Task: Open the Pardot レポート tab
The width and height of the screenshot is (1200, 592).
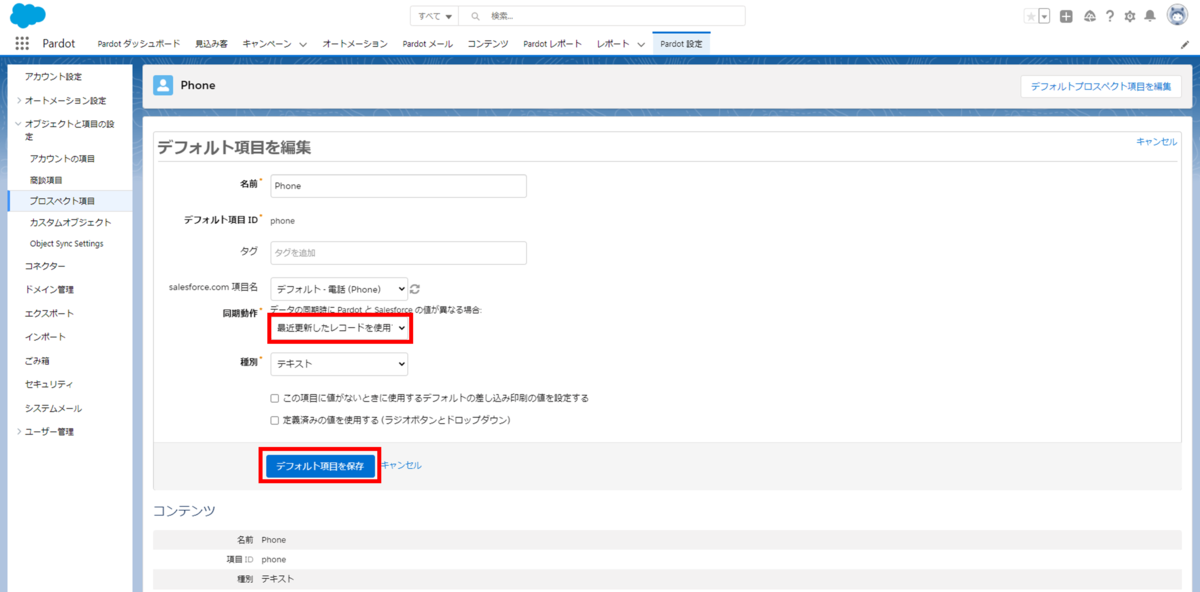Action: click(x=553, y=44)
